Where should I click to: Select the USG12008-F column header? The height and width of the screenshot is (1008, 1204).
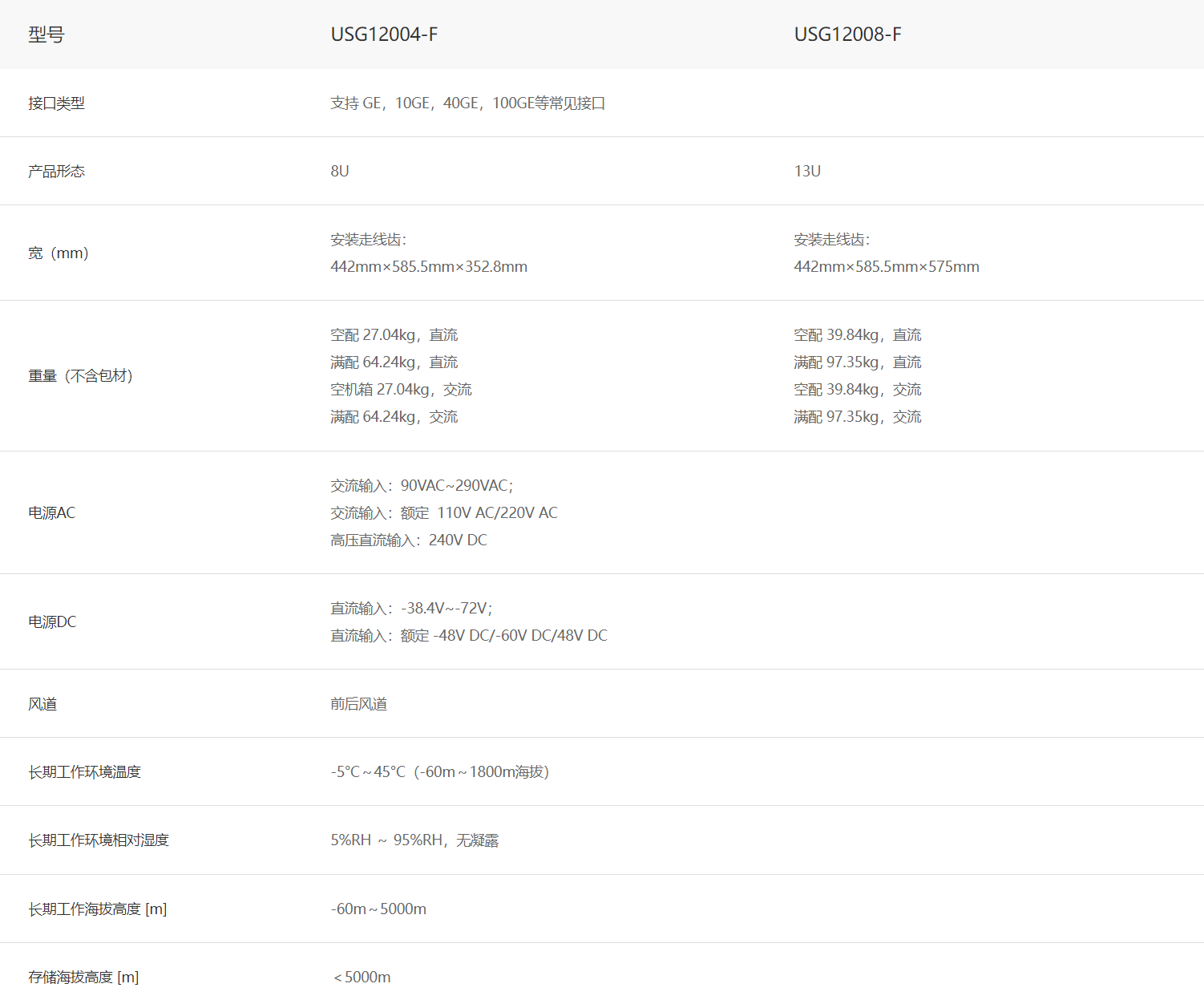(847, 34)
